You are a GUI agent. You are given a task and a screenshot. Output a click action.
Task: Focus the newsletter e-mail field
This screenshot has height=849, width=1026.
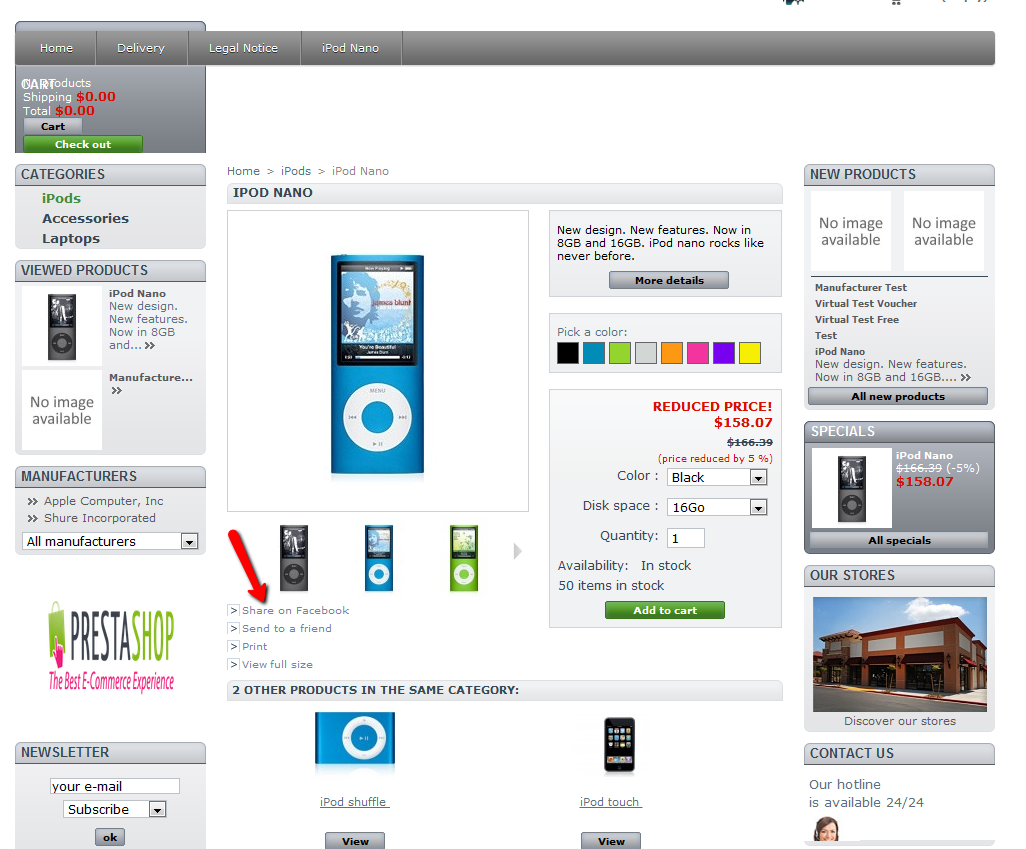(x=115, y=786)
